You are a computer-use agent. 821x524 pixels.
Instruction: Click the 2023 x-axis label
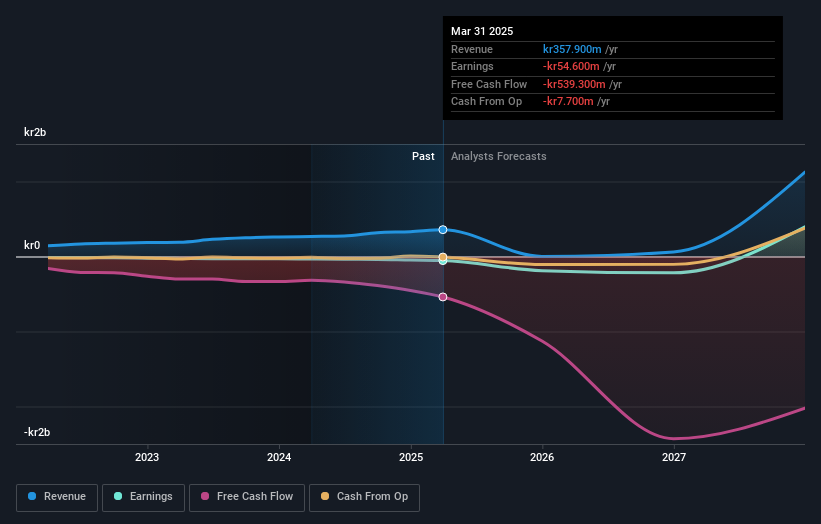pyautogui.click(x=147, y=457)
